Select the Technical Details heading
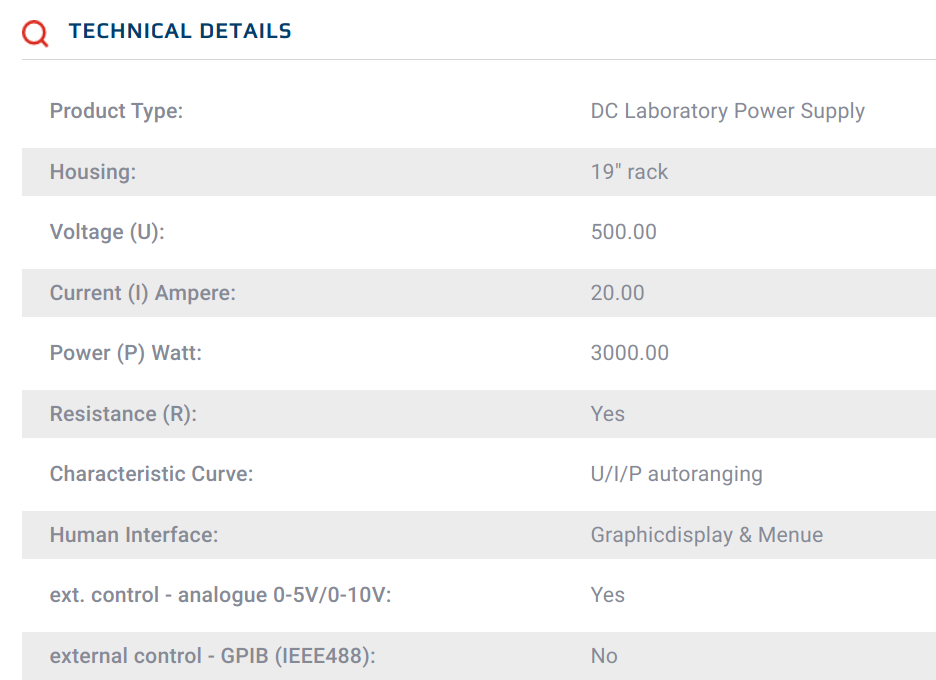936x680 pixels. click(x=180, y=31)
